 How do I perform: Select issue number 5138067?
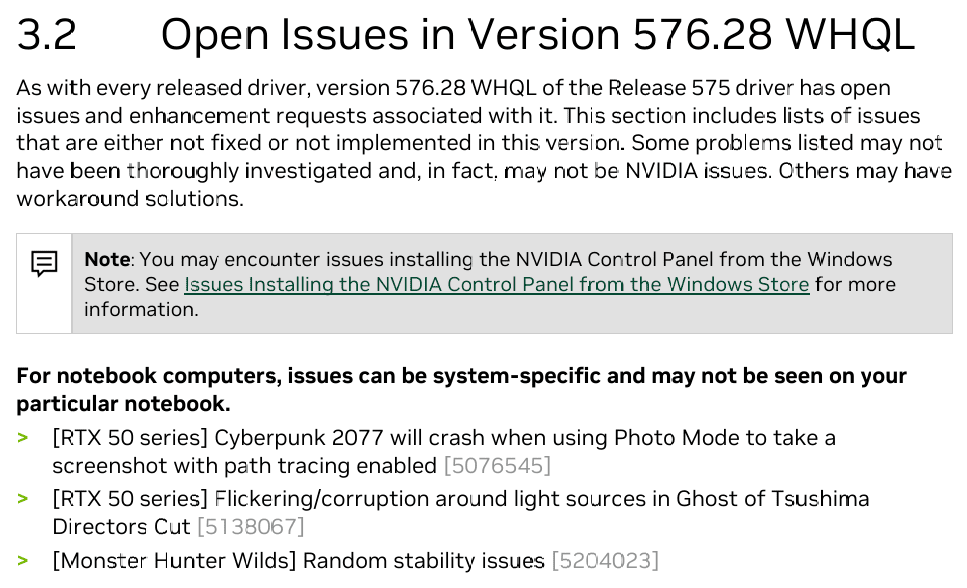[250, 527]
